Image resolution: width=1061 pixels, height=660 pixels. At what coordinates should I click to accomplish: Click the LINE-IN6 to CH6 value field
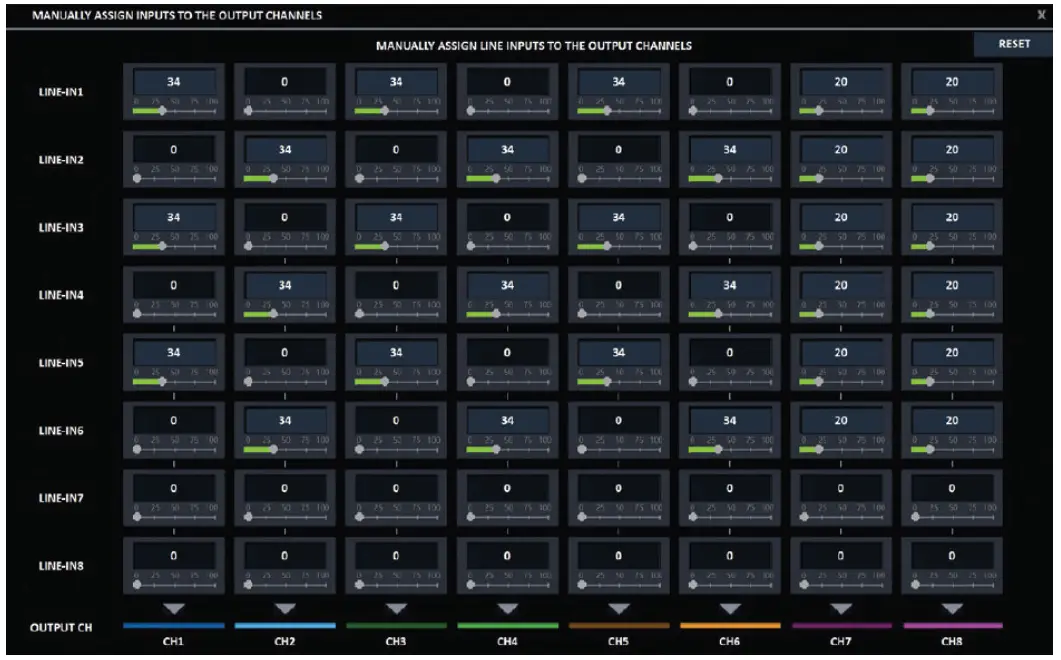pyautogui.click(x=729, y=420)
